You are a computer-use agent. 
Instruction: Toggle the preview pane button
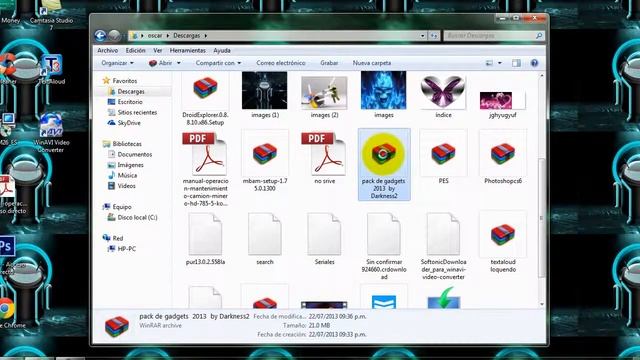click(516, 63)
